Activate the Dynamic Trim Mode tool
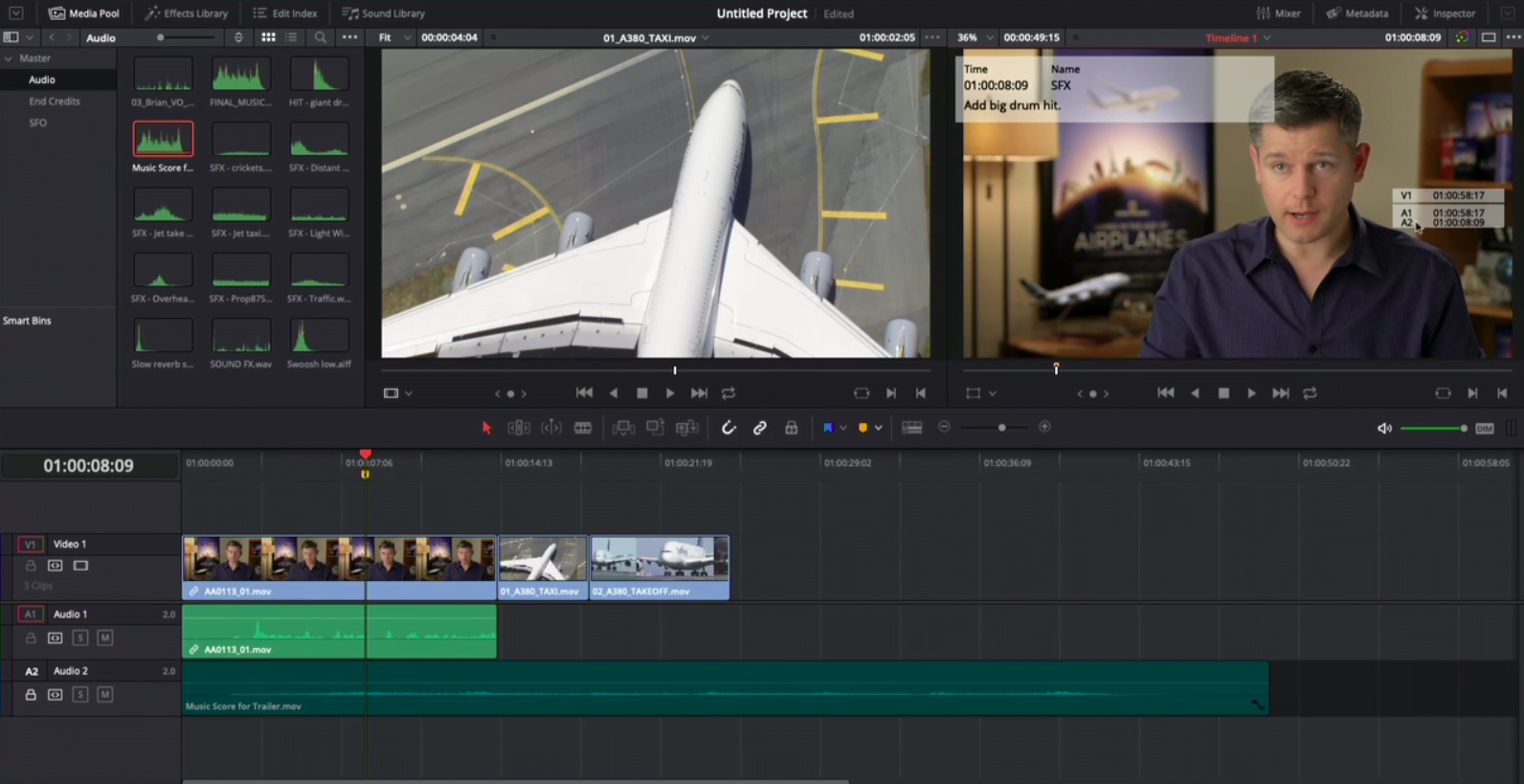Screen dimensions: 1524x784 click(x=551, y=428)
